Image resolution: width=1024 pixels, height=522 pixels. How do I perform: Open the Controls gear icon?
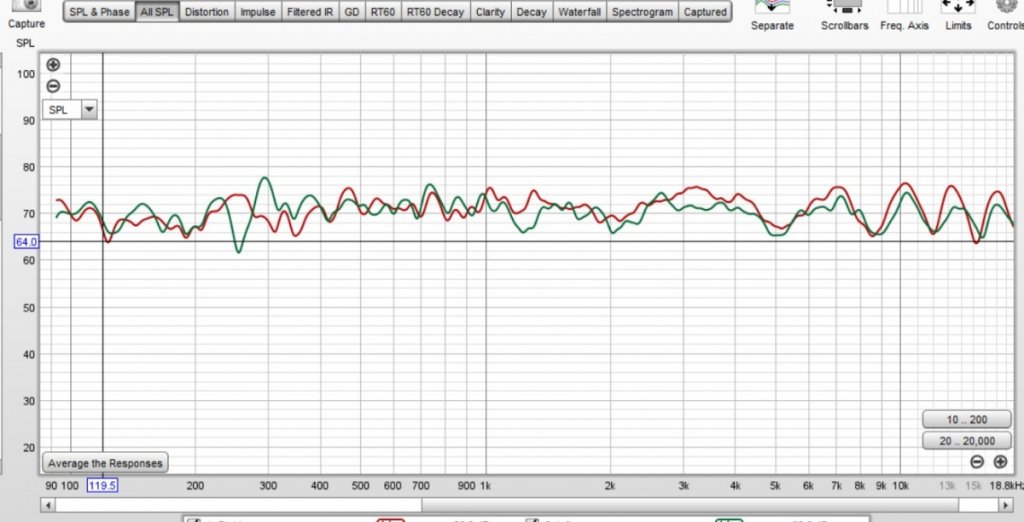tap(1006, 6)
